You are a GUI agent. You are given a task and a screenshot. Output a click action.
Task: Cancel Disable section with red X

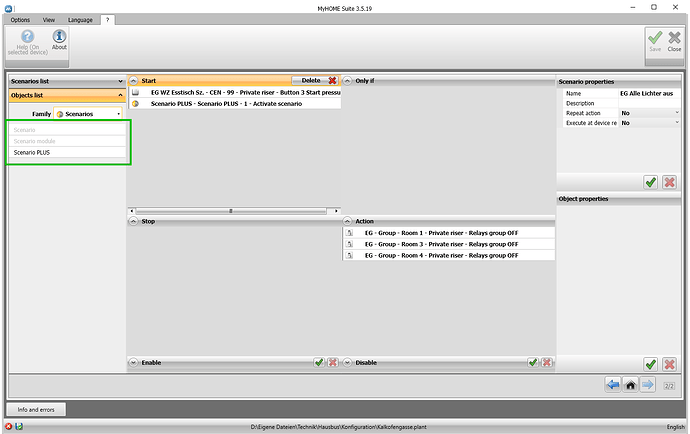tap(547, 362)
